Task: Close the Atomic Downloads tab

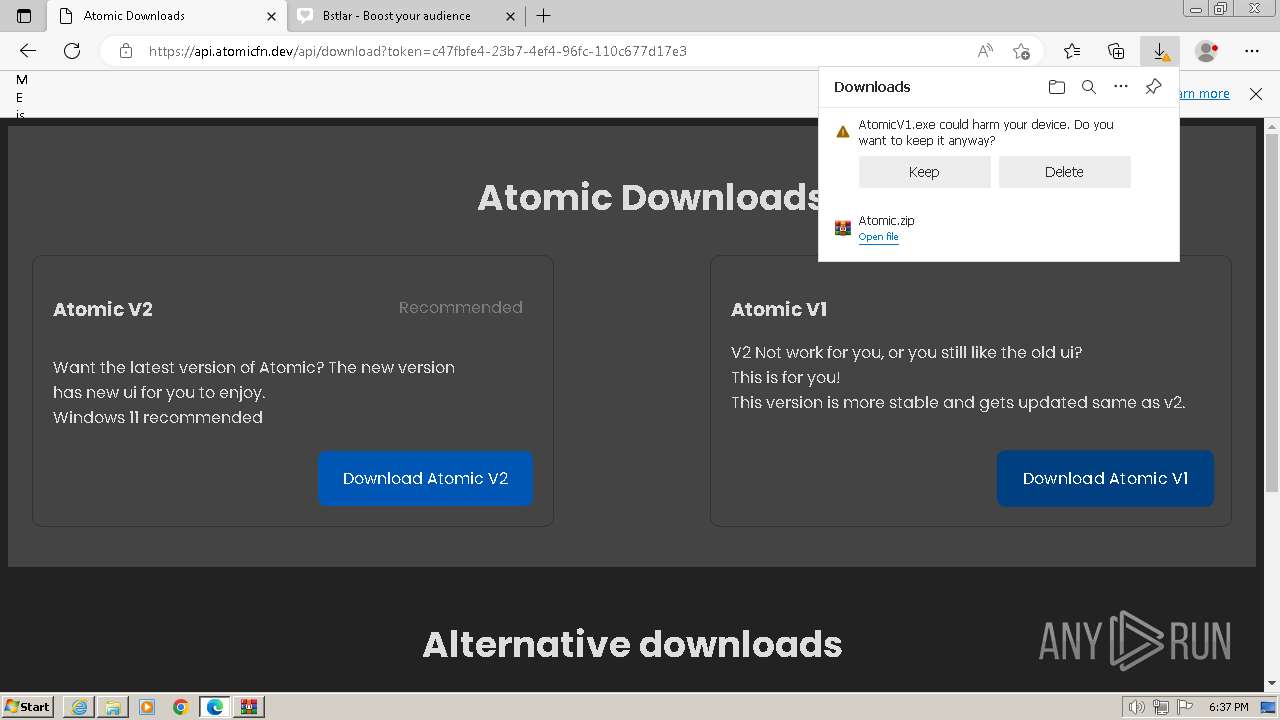Action: (x=271, y=16)
